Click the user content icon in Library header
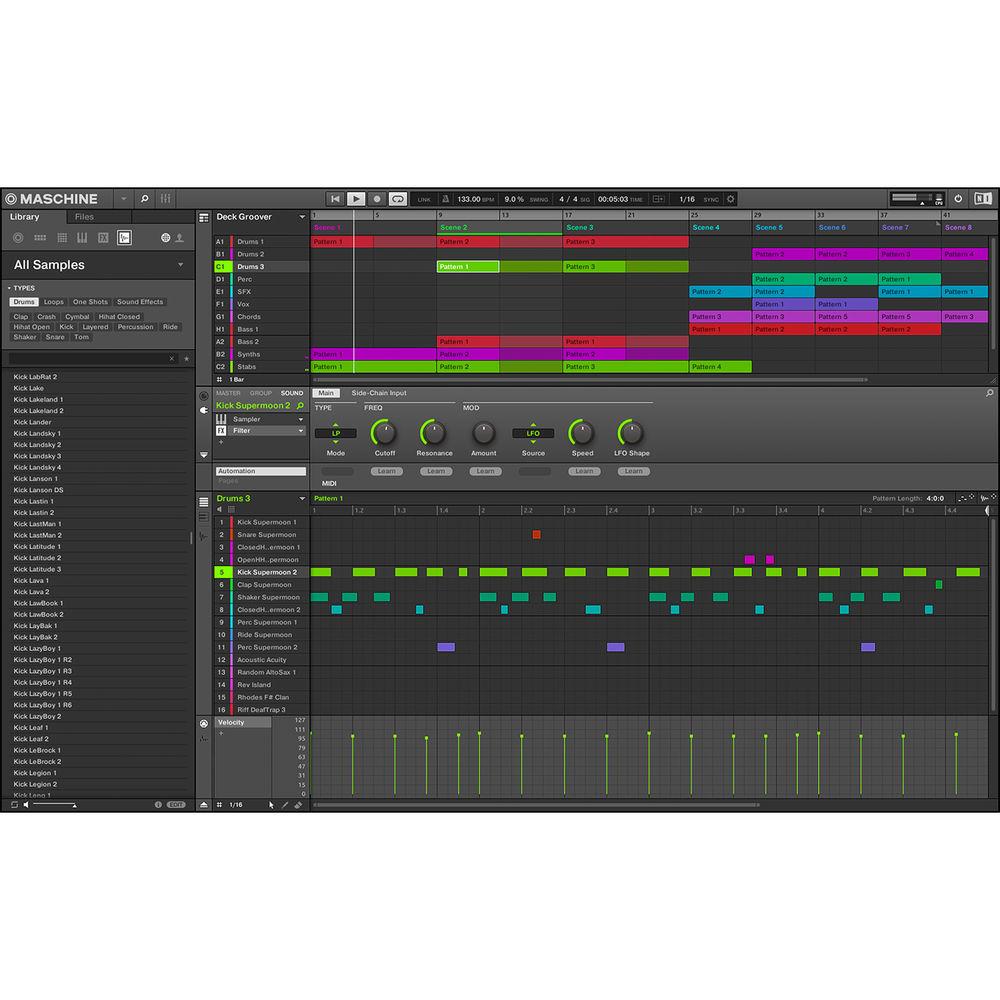 tap(180, 237)
